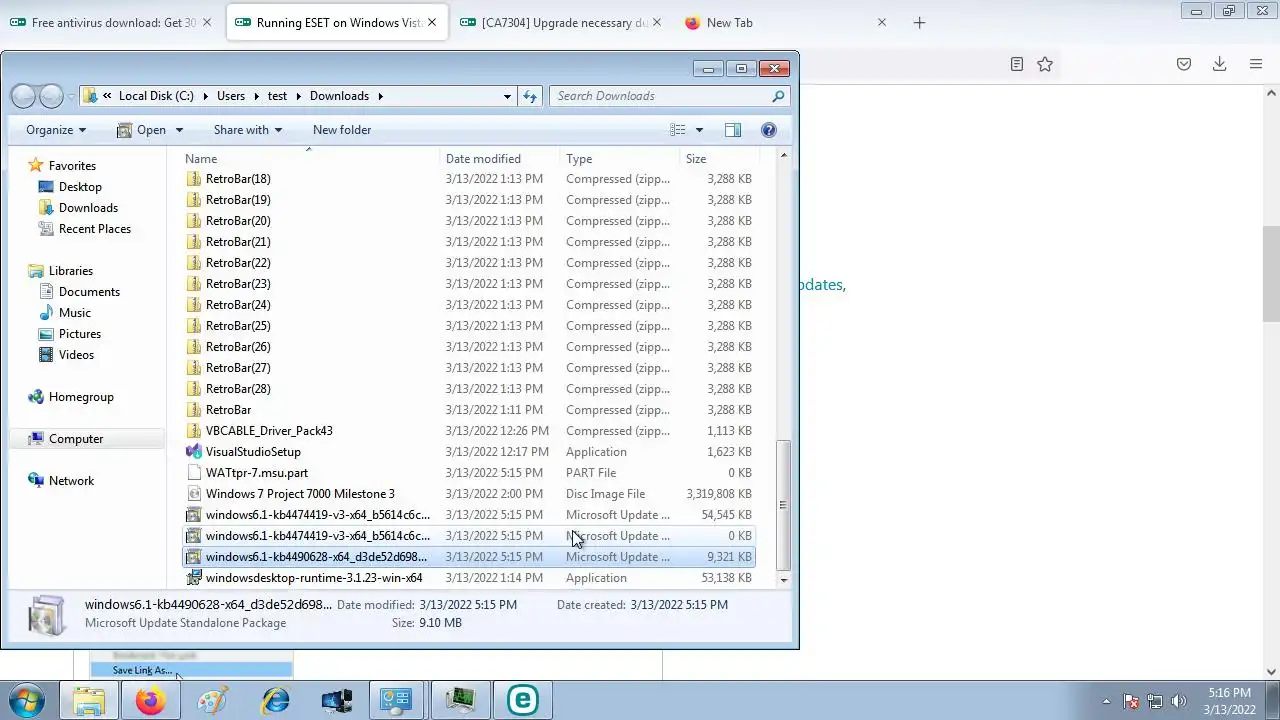
Task: Open the Organize dropdown menu
Action: coord(56,130)
